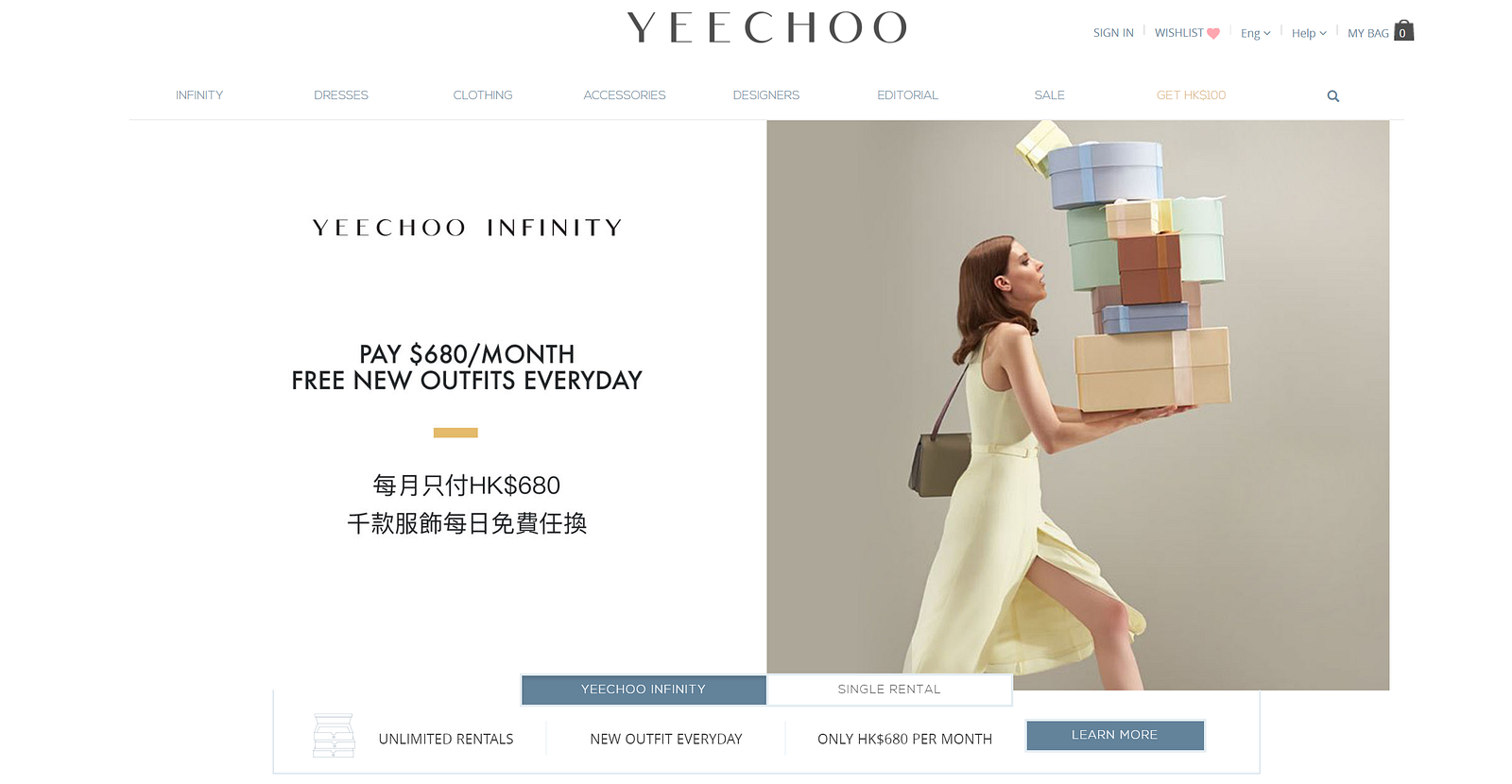
Task: Open the INFINITY menu
Action: 199,95
